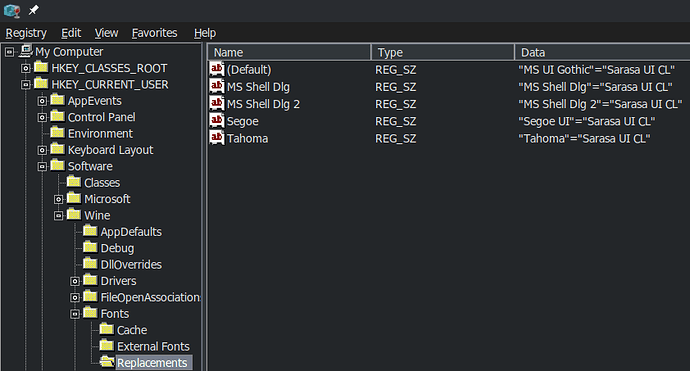Click the Segoe row REG_SZ type cell
The image size is (690, 371).
(x=396, y=122)
